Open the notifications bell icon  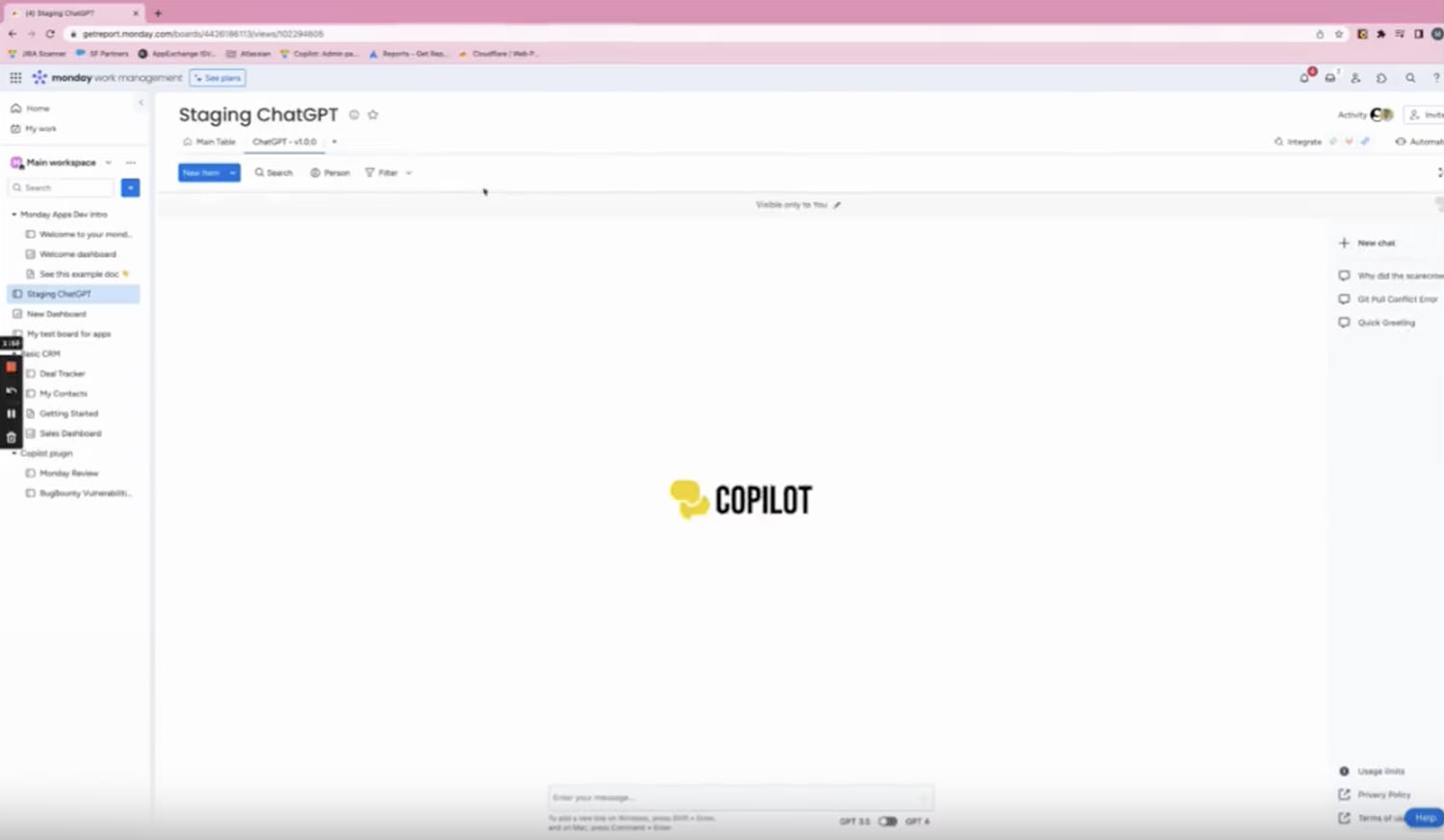[1305, 77]
